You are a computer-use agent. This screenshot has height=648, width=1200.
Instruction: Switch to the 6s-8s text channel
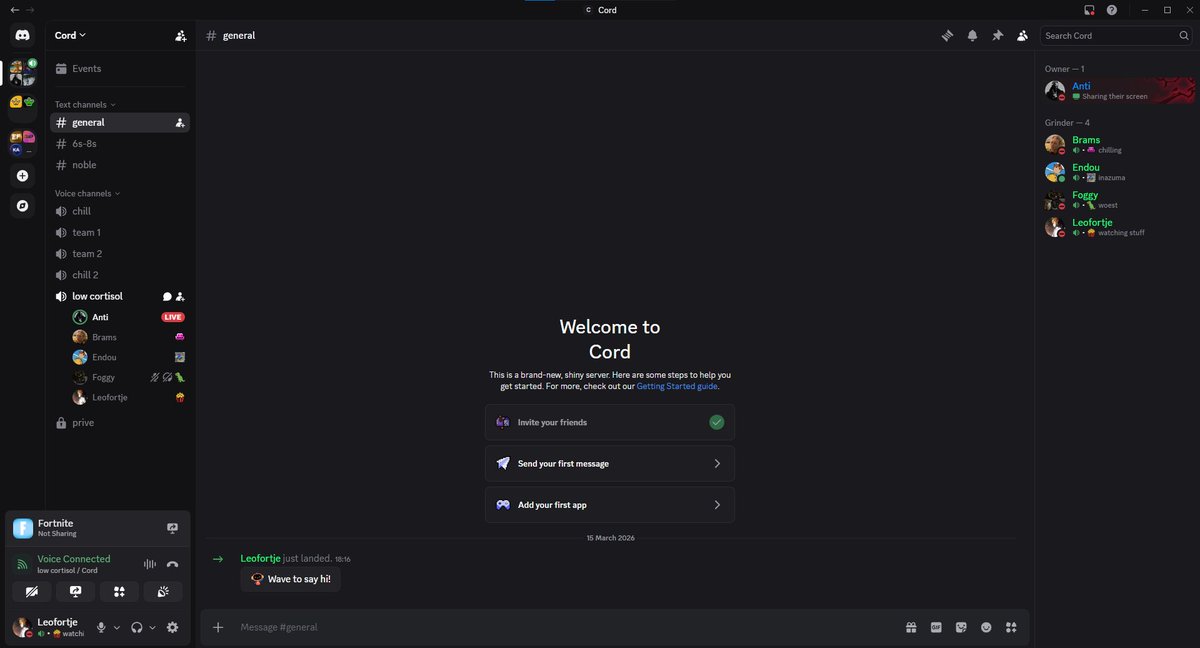(x=120, y=144)
